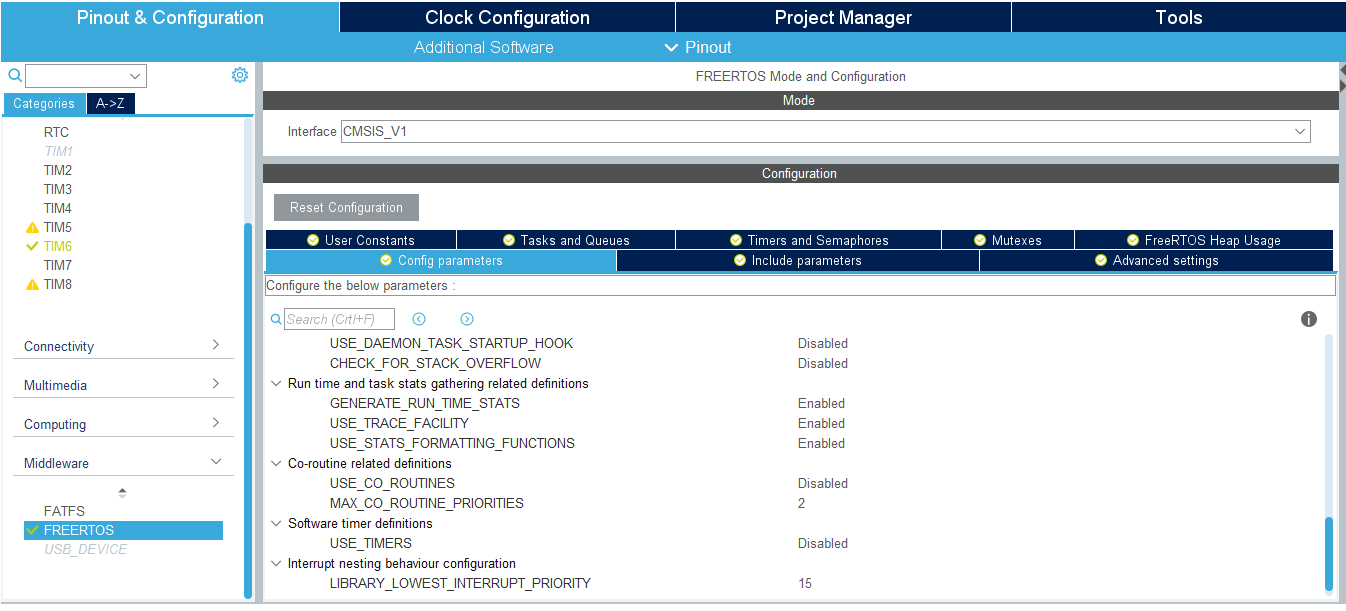Select TIM3 in the peripheral list
Viewport: 1346px width, 611px height.
[x=58, y=189]
